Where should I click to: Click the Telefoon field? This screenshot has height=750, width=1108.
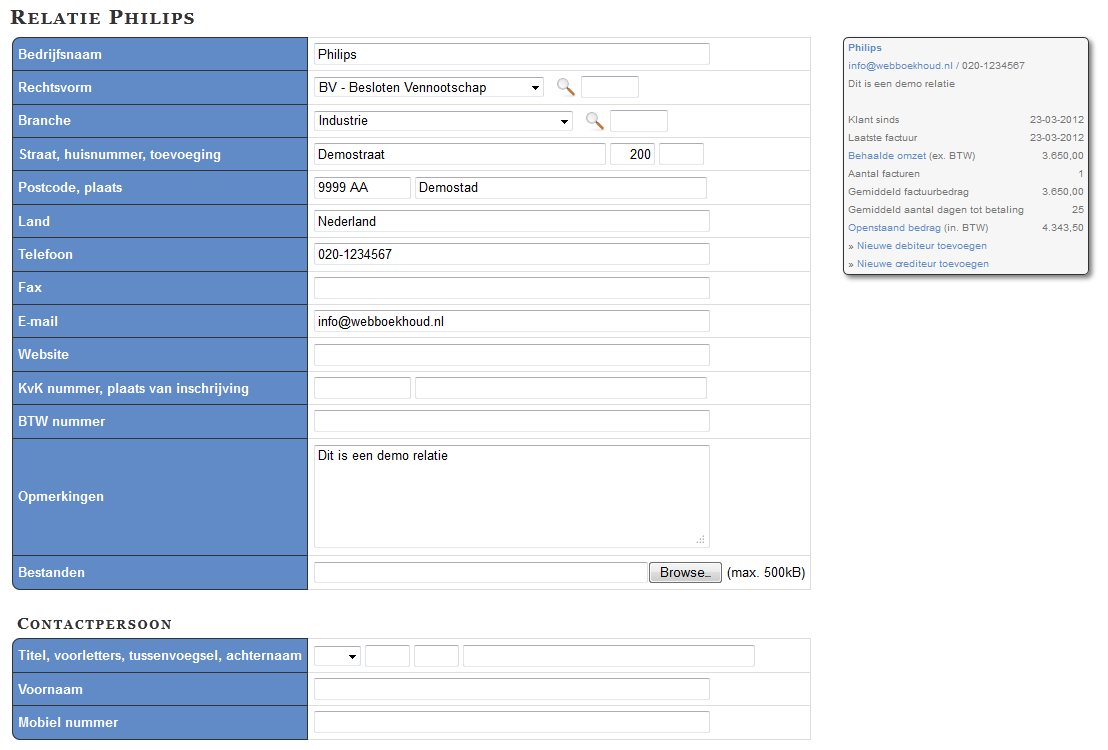[x=512, y=254]
